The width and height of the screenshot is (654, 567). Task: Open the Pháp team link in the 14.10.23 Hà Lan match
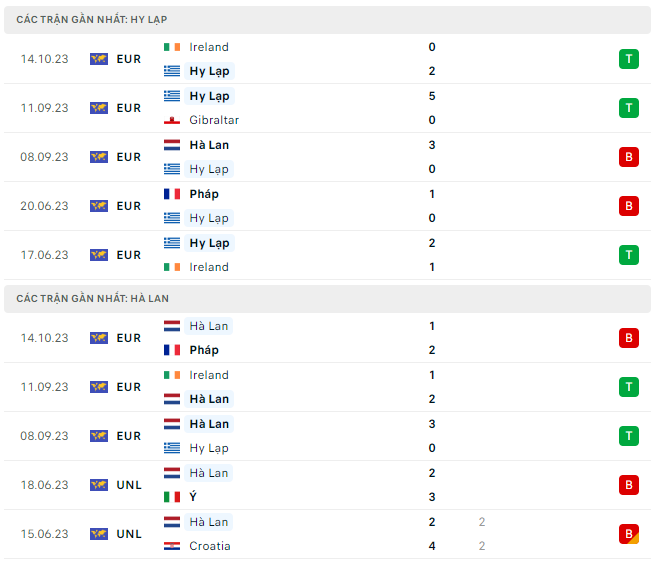204,350
